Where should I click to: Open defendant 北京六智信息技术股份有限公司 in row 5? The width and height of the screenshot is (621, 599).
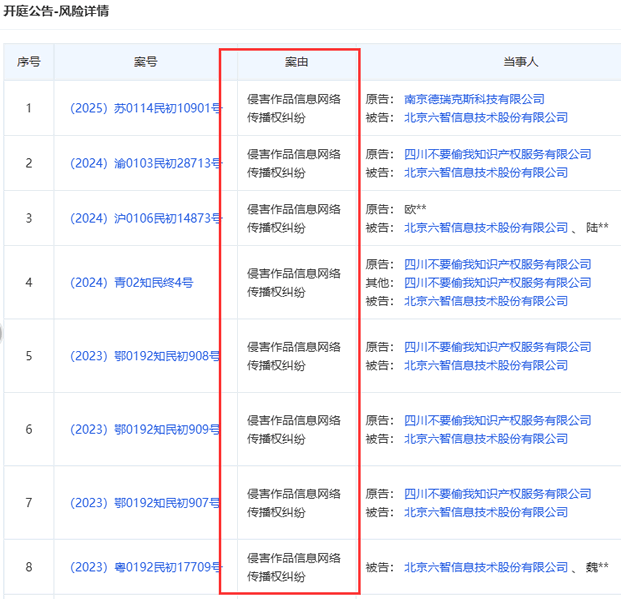pos(486,365)
